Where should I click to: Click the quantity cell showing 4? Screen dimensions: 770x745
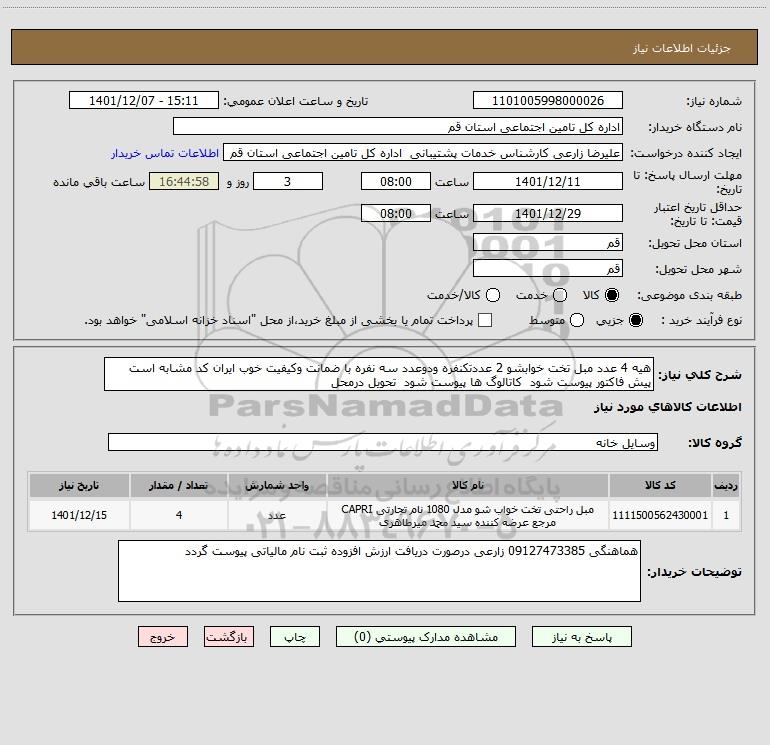179,515
